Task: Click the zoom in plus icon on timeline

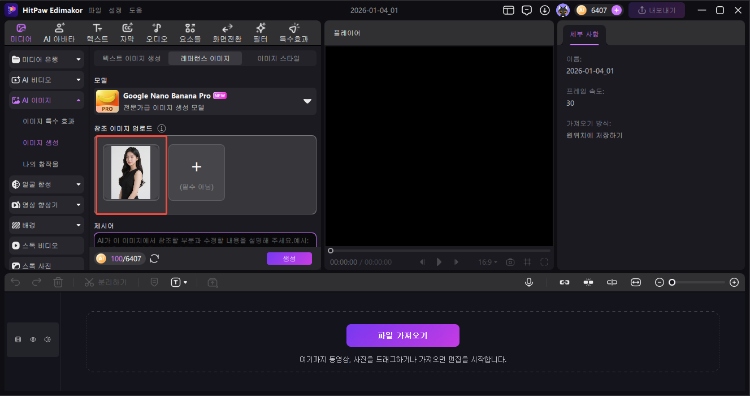Action: [x=734, y=283]
